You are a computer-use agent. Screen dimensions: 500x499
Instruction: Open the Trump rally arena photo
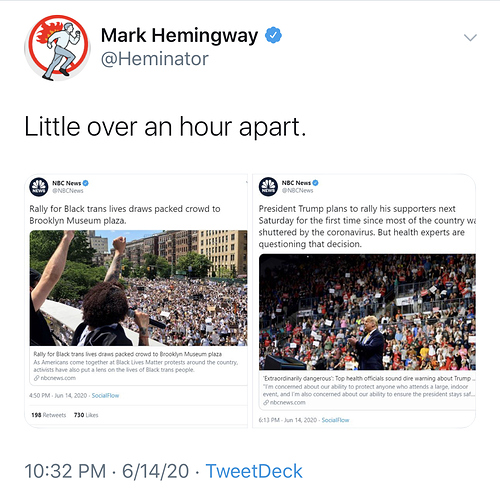pos(367,312)
